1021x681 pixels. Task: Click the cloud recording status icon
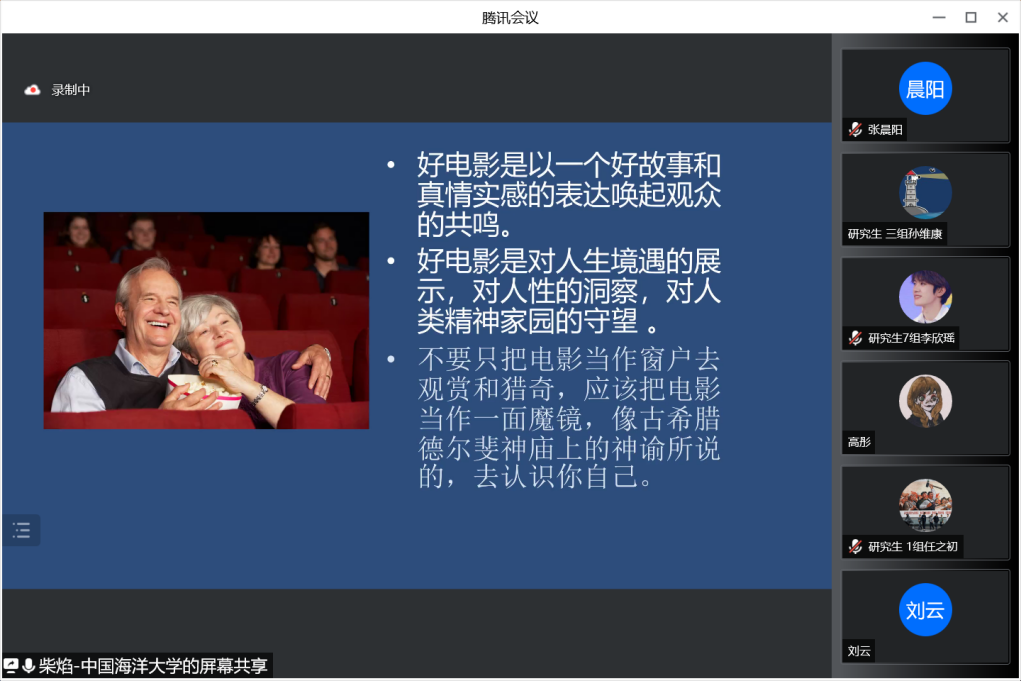pyautogui.click(x=32, y=90)
